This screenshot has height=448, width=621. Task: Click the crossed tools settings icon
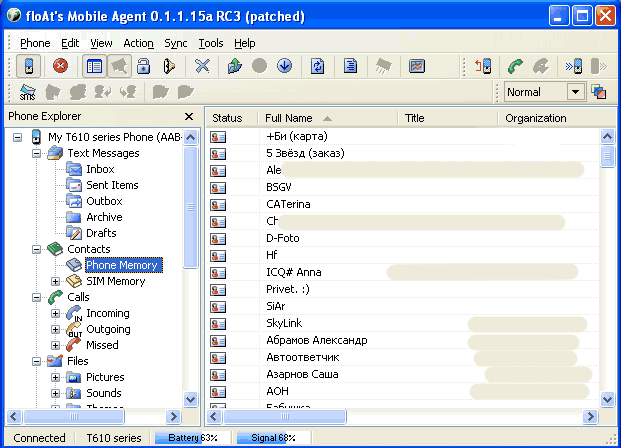click(x=202, y=67)
